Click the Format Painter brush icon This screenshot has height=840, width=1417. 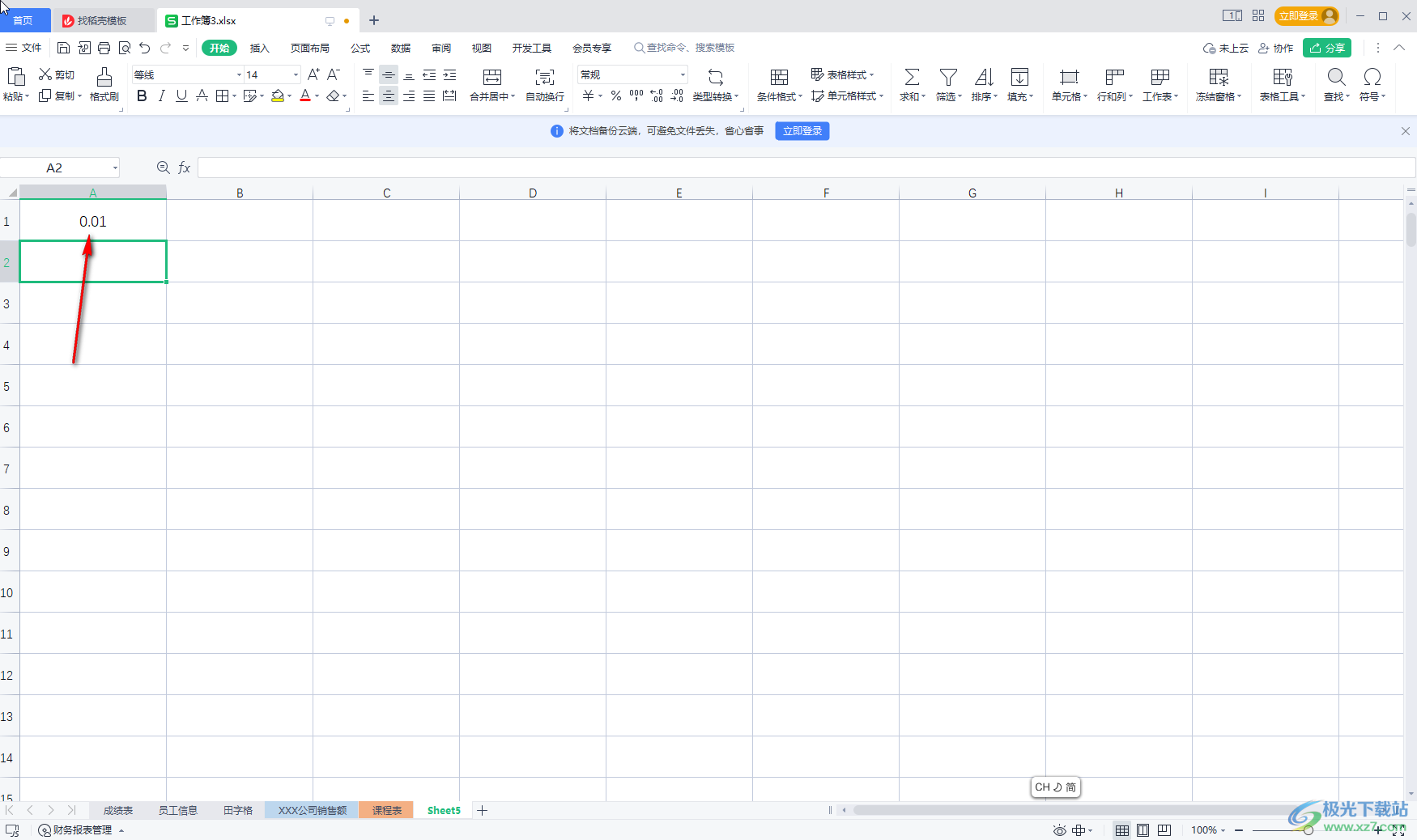pyautogui.click(x=104, y=77)
